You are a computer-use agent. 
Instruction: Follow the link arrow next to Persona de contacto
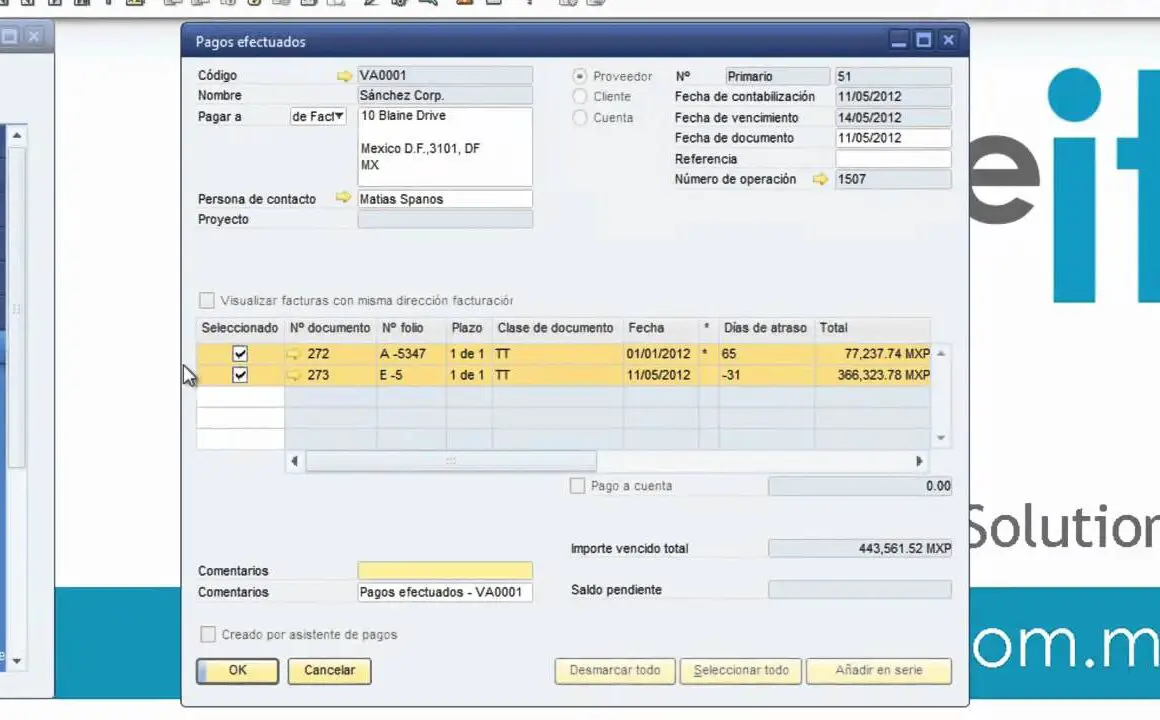click(343, 198)
